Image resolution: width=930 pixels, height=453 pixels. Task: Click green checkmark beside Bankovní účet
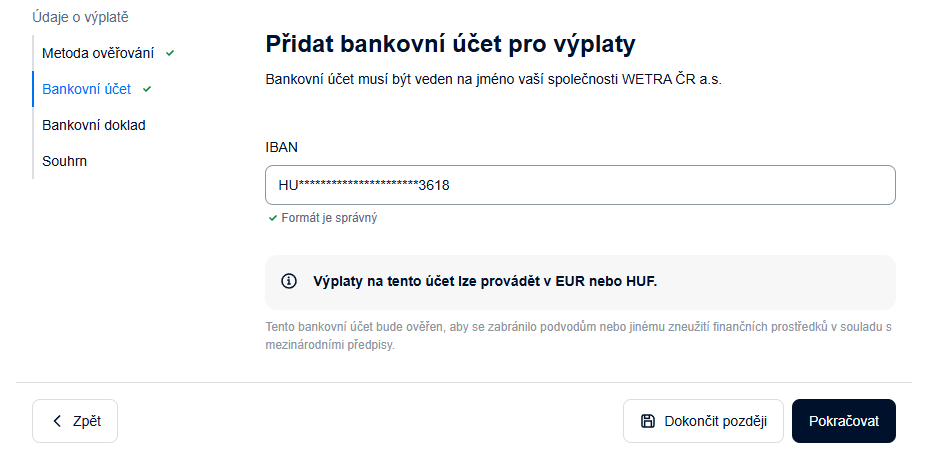click(x=147, y=89)
